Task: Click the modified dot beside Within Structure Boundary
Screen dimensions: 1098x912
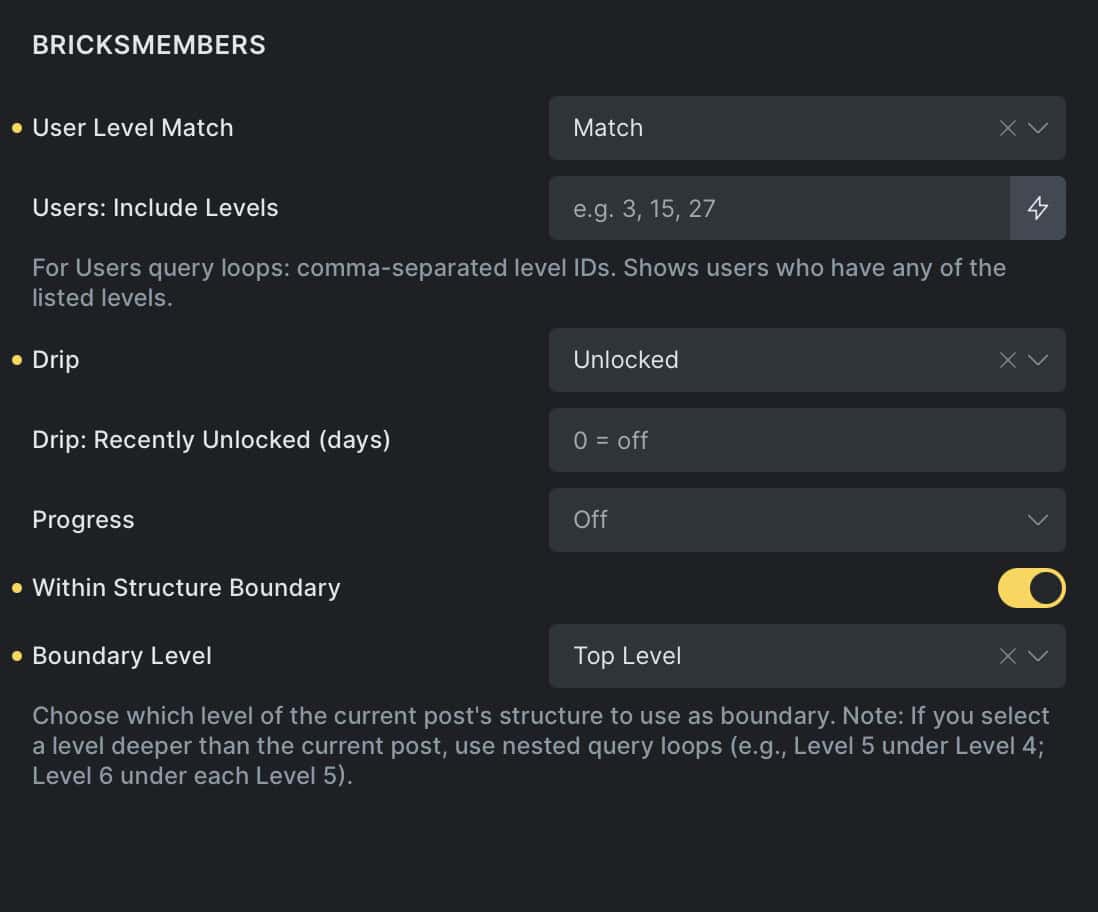Action: pos(16,588)
